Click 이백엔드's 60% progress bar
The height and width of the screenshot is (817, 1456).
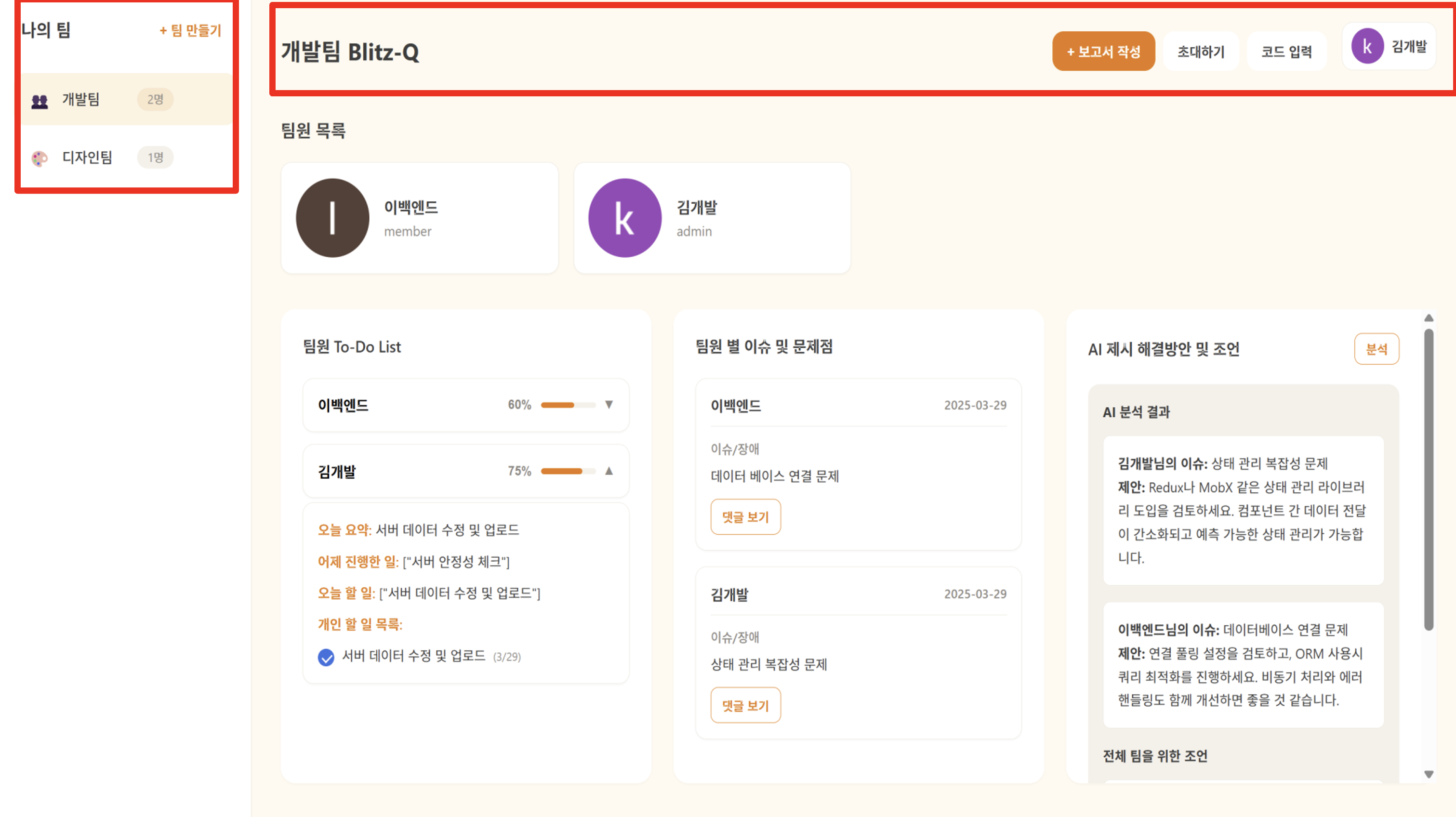tap(568, 405)
